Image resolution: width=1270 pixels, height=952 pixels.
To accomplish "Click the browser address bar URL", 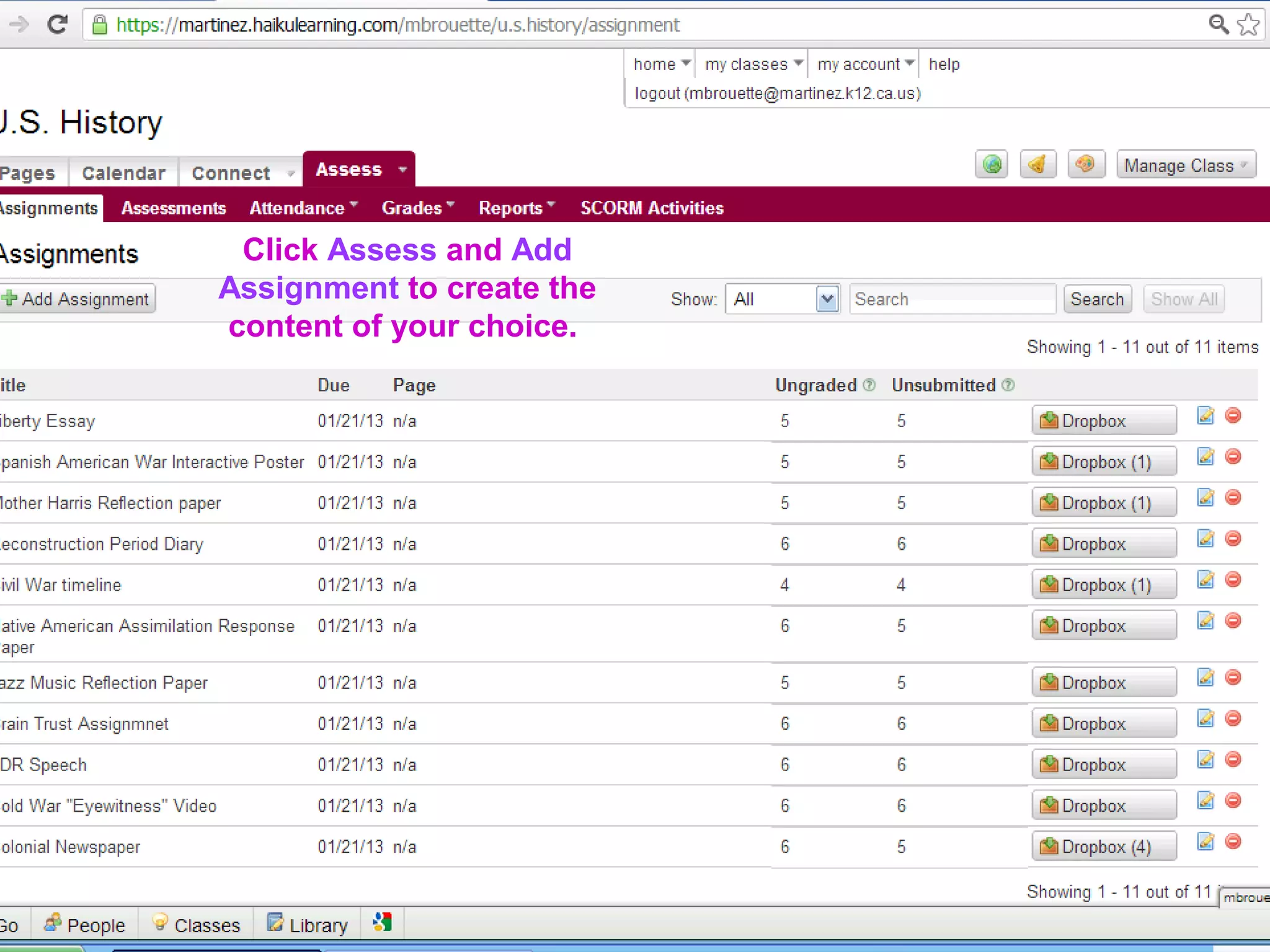I will coord(398,25).
